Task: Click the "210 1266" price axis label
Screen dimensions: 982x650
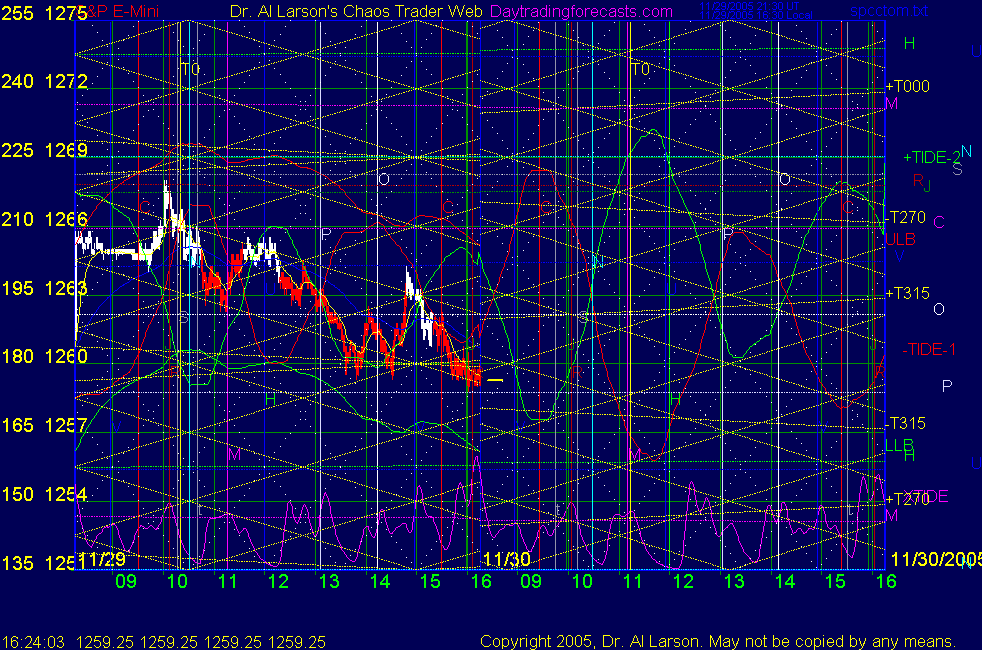Action: [44, 219]
